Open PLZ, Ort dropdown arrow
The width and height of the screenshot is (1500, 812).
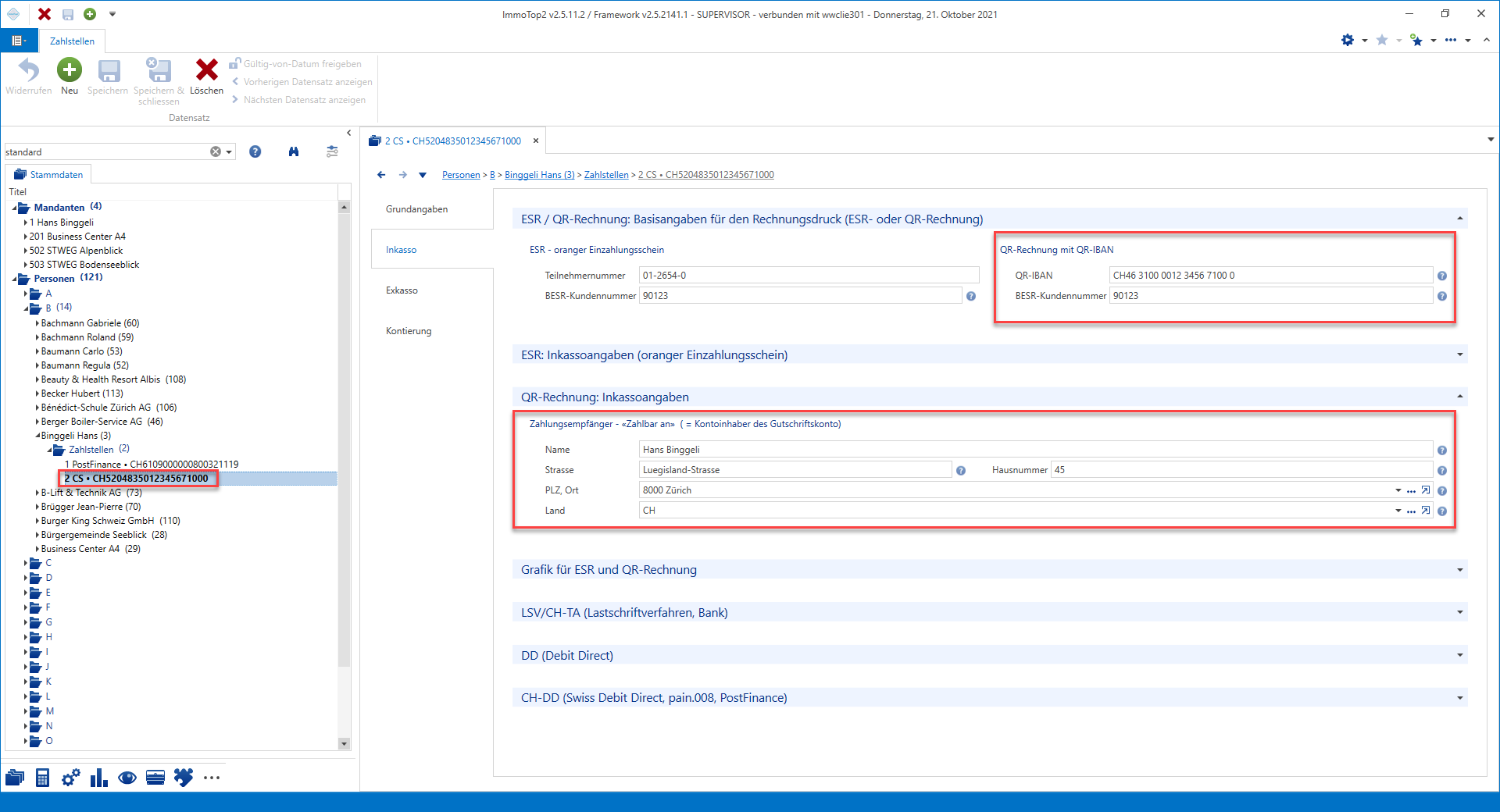click(x=1398, y=490)
